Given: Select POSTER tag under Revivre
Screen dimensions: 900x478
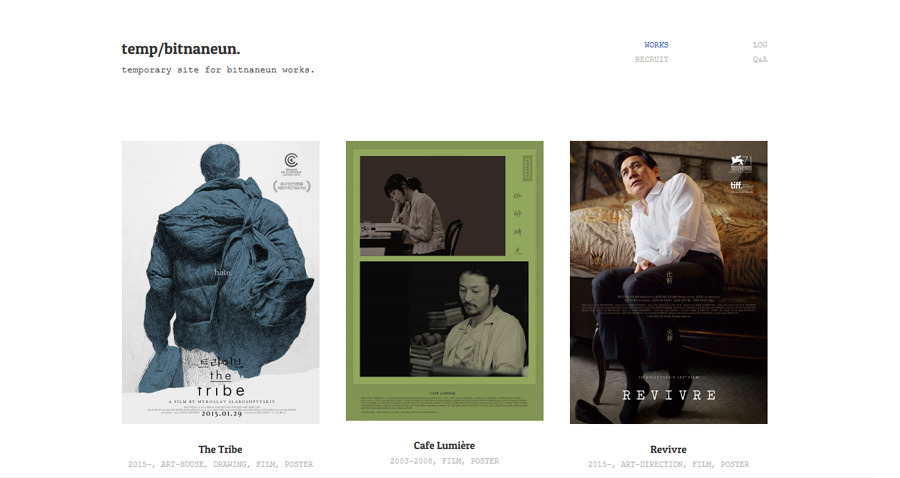Looking at the screenshot, I should point(735,464).
